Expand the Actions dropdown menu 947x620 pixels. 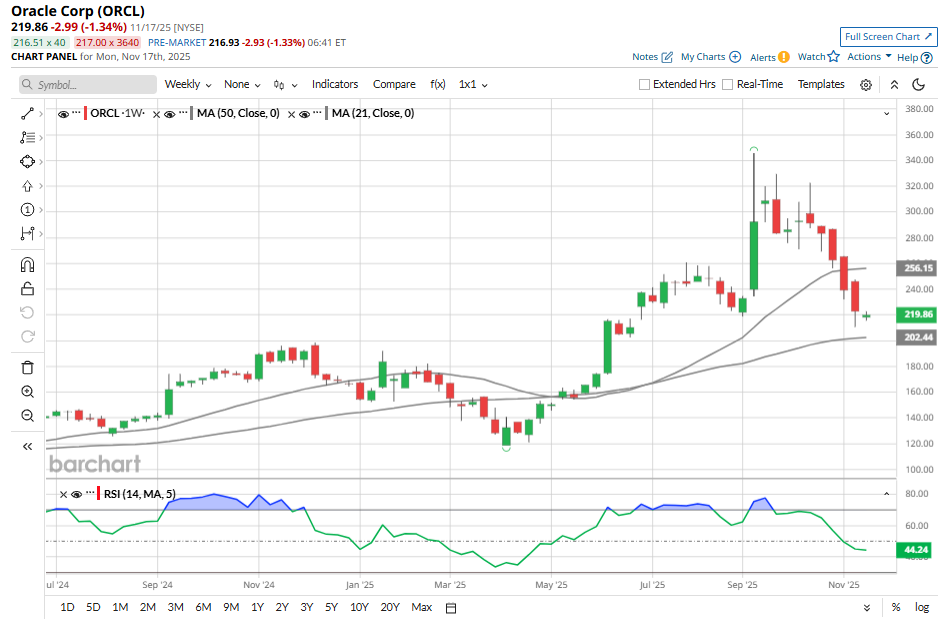(869, 57)
